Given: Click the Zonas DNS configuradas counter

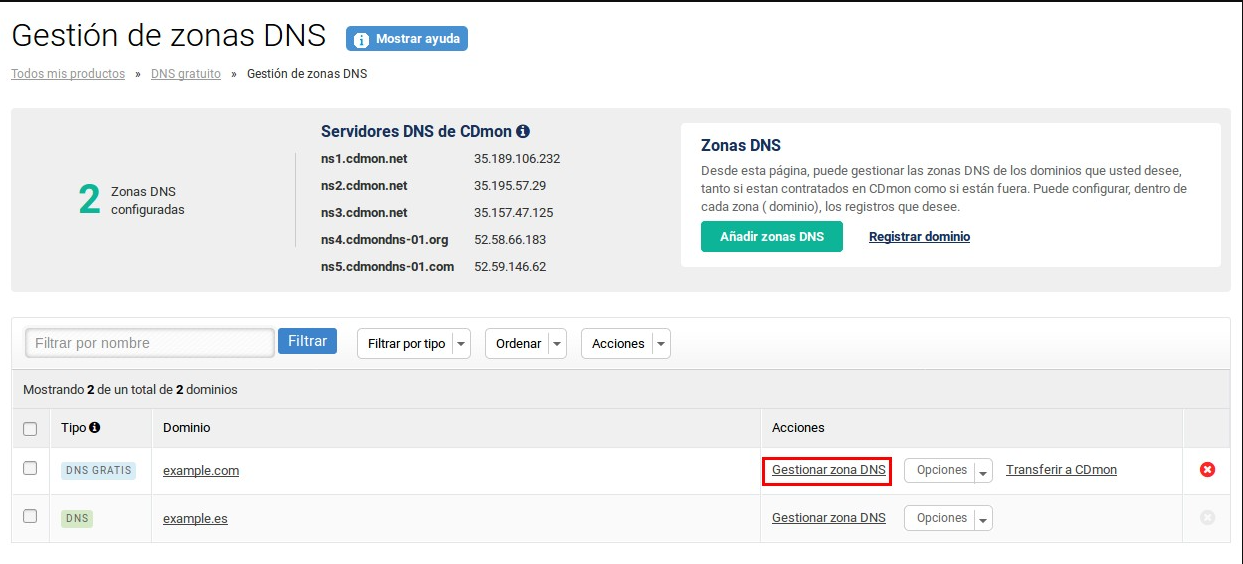Looking at the screenshot, I should pyautogui.click(x=132, y=200).
